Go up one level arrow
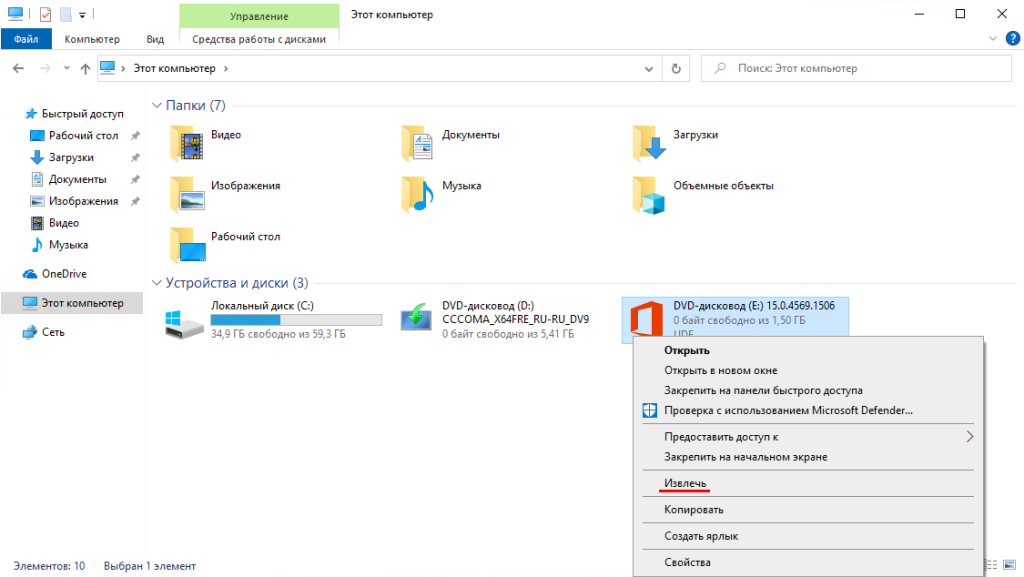 coord(86,69)
